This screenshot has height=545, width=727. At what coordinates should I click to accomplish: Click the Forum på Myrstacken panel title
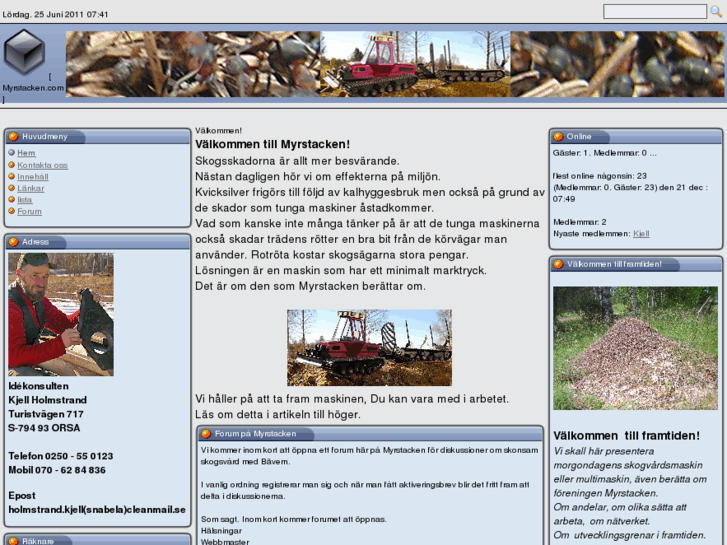(x=255, y=434)
